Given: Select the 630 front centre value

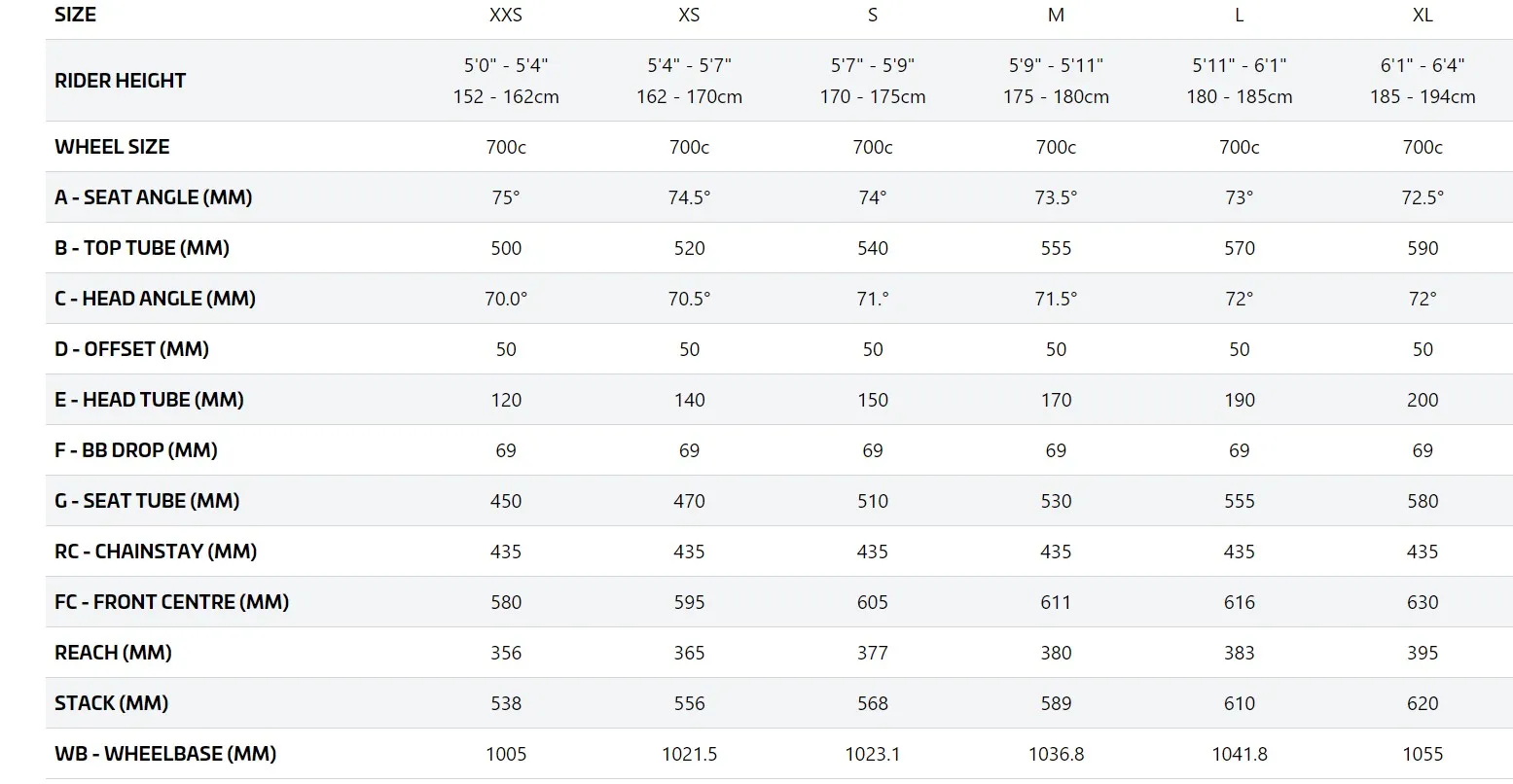Looking at the screenshot, I should pyautogui.click(x=1423, y=602).
